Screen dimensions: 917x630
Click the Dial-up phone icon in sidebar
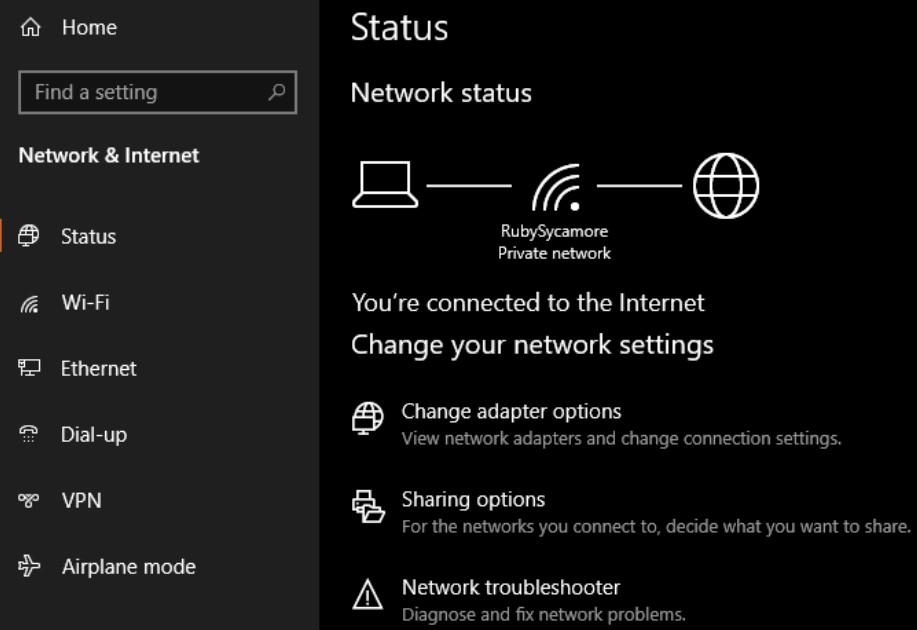point(29,434)
